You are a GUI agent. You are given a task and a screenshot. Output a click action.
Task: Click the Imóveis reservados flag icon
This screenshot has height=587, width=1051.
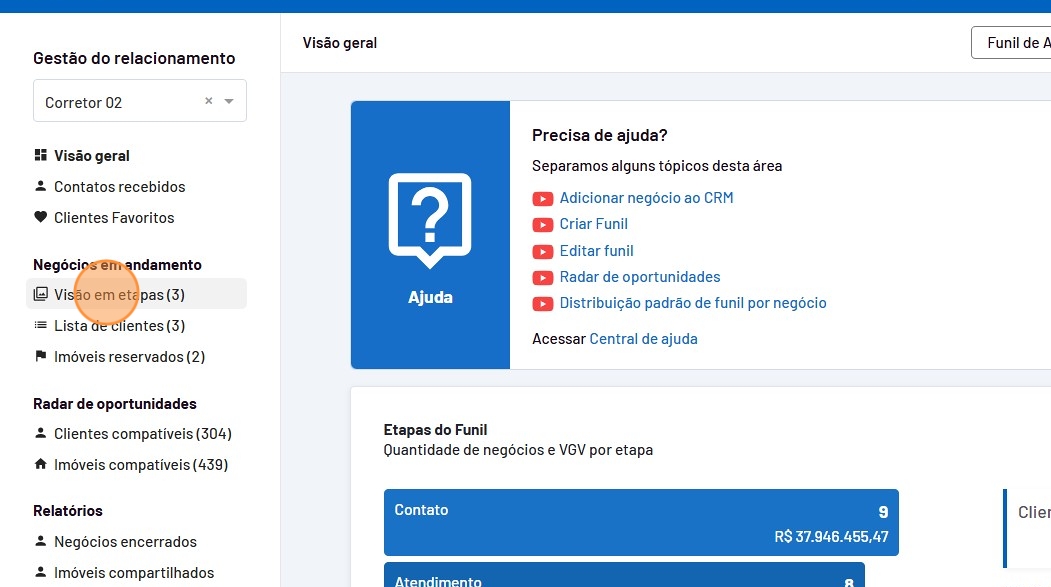[x=40, y=357]
